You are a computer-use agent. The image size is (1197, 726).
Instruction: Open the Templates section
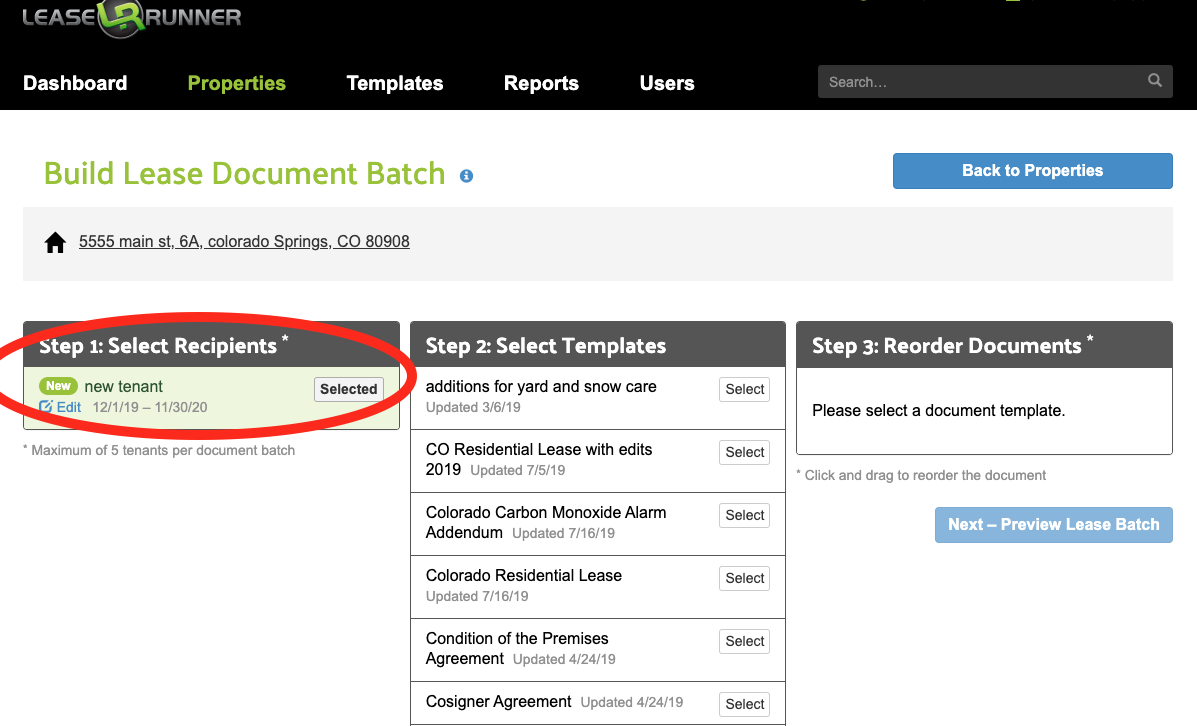click(x=394, y=83)
